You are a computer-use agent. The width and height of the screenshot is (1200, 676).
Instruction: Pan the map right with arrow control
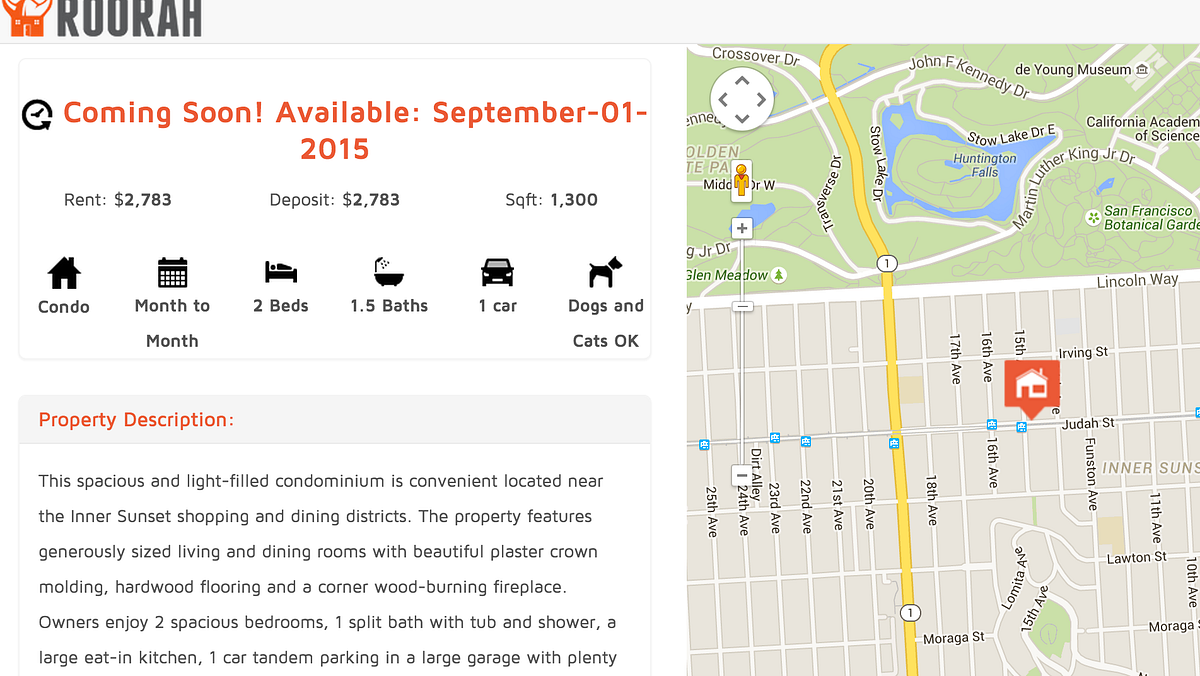[x=762, y=100]
